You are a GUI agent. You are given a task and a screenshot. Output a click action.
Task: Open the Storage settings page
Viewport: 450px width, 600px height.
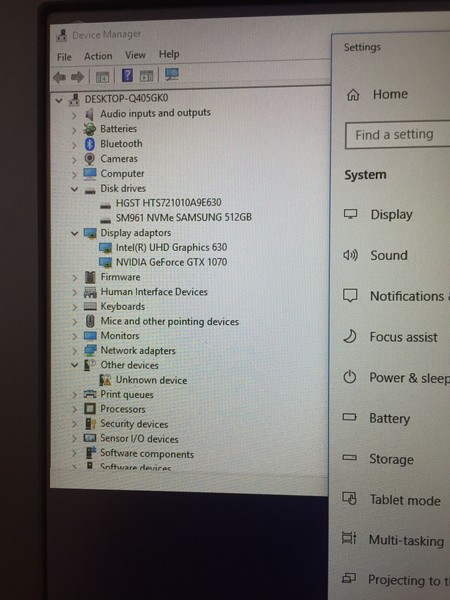(x=391, y=459)
